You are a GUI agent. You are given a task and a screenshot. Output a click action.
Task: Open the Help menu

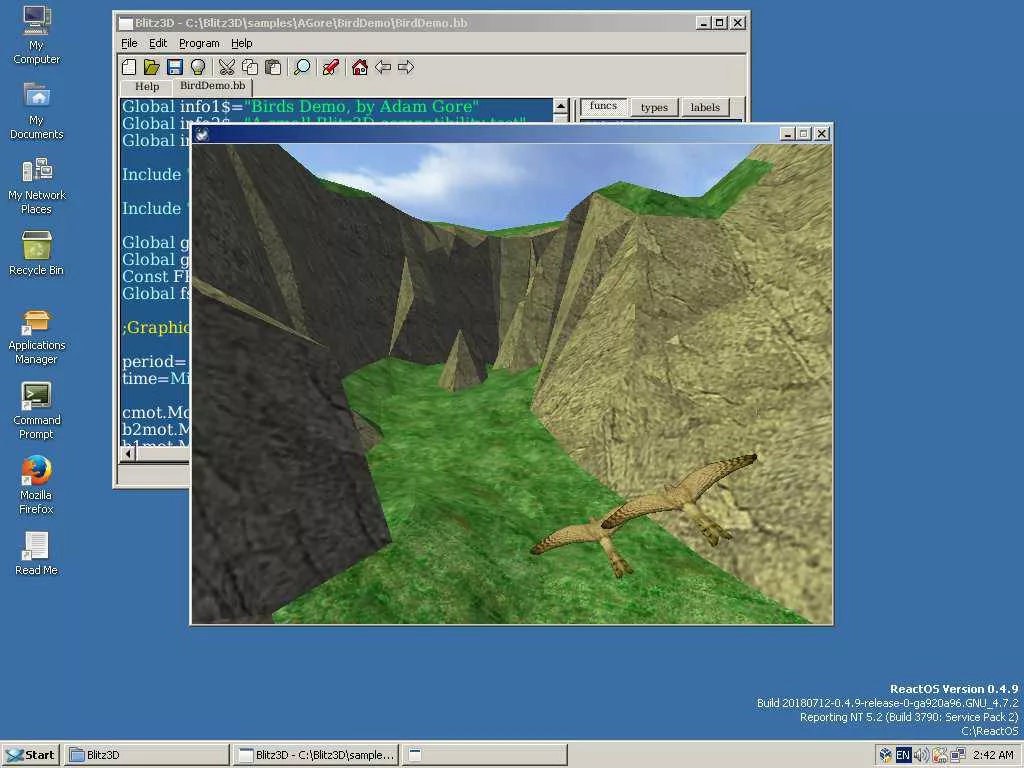tap(242, 43)
